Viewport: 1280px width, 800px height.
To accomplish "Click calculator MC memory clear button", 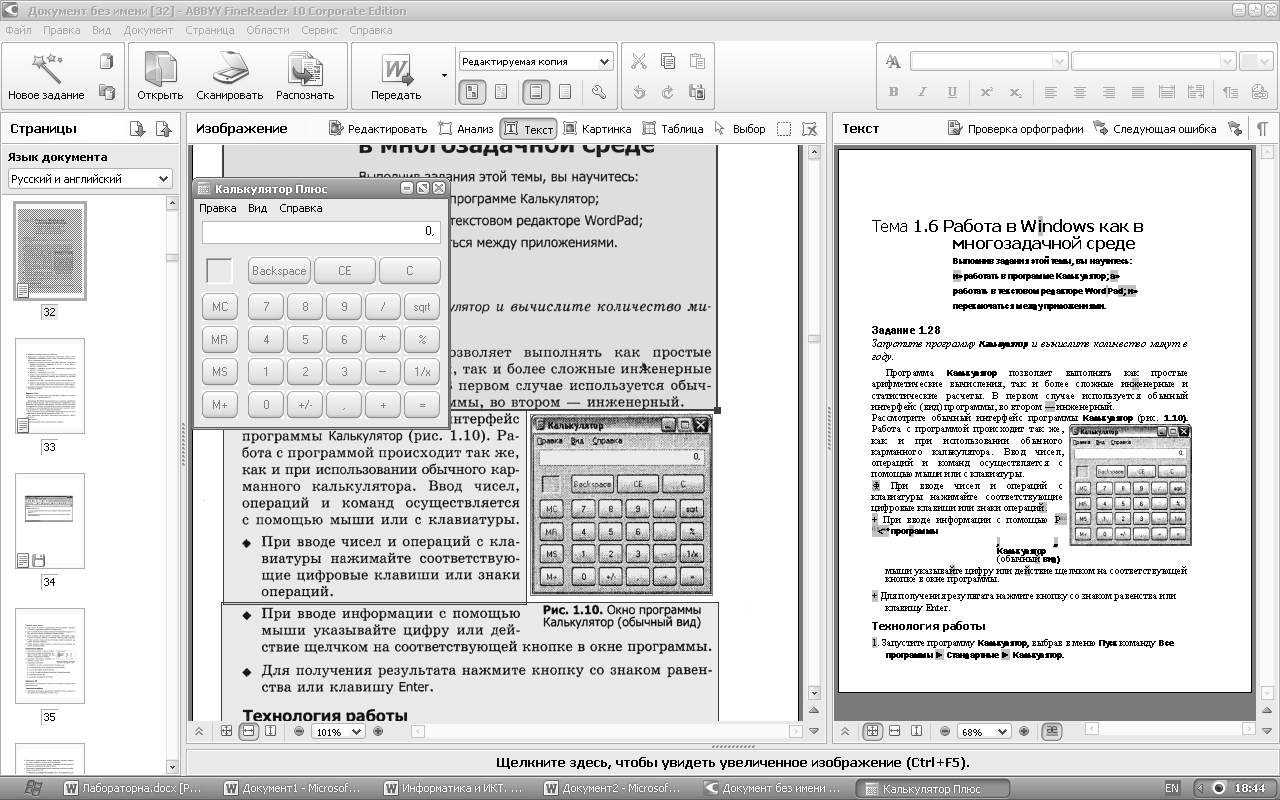I will [220, 306].
